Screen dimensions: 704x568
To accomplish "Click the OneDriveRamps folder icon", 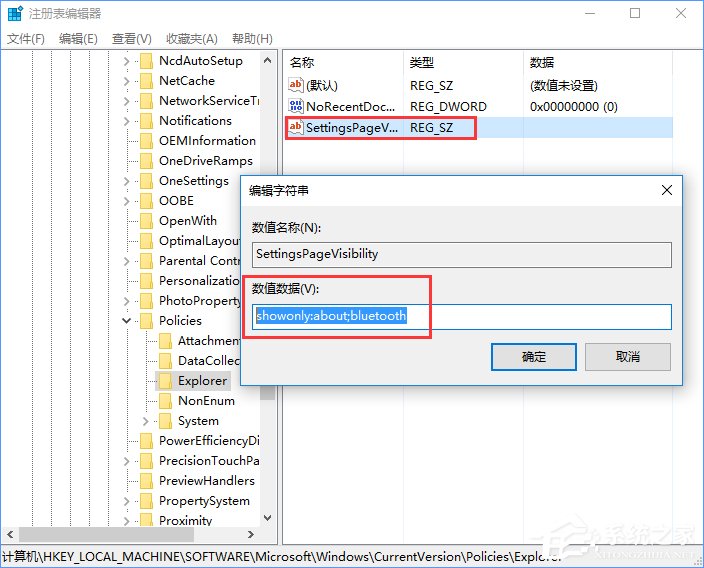I will pos(146,161).
